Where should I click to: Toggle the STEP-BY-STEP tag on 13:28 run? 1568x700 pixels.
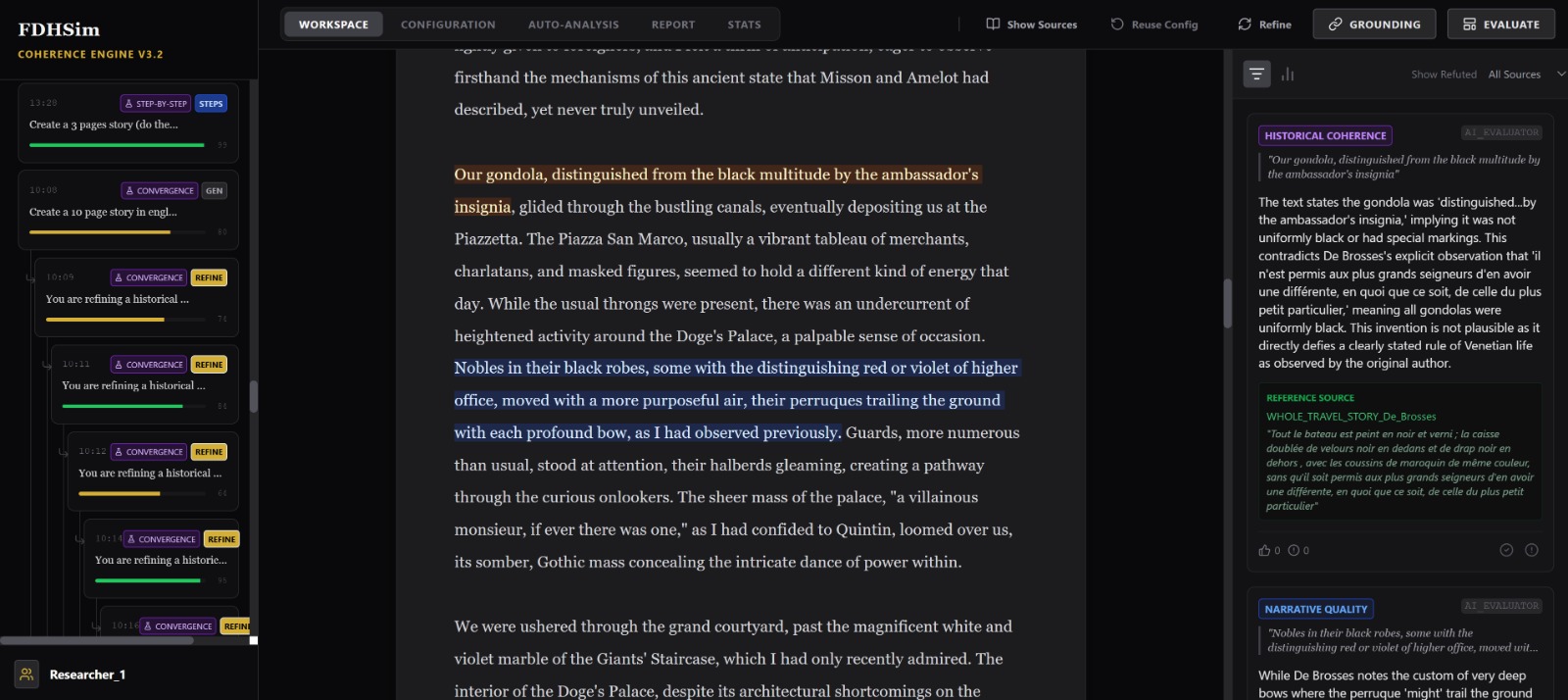click(155, 104)
